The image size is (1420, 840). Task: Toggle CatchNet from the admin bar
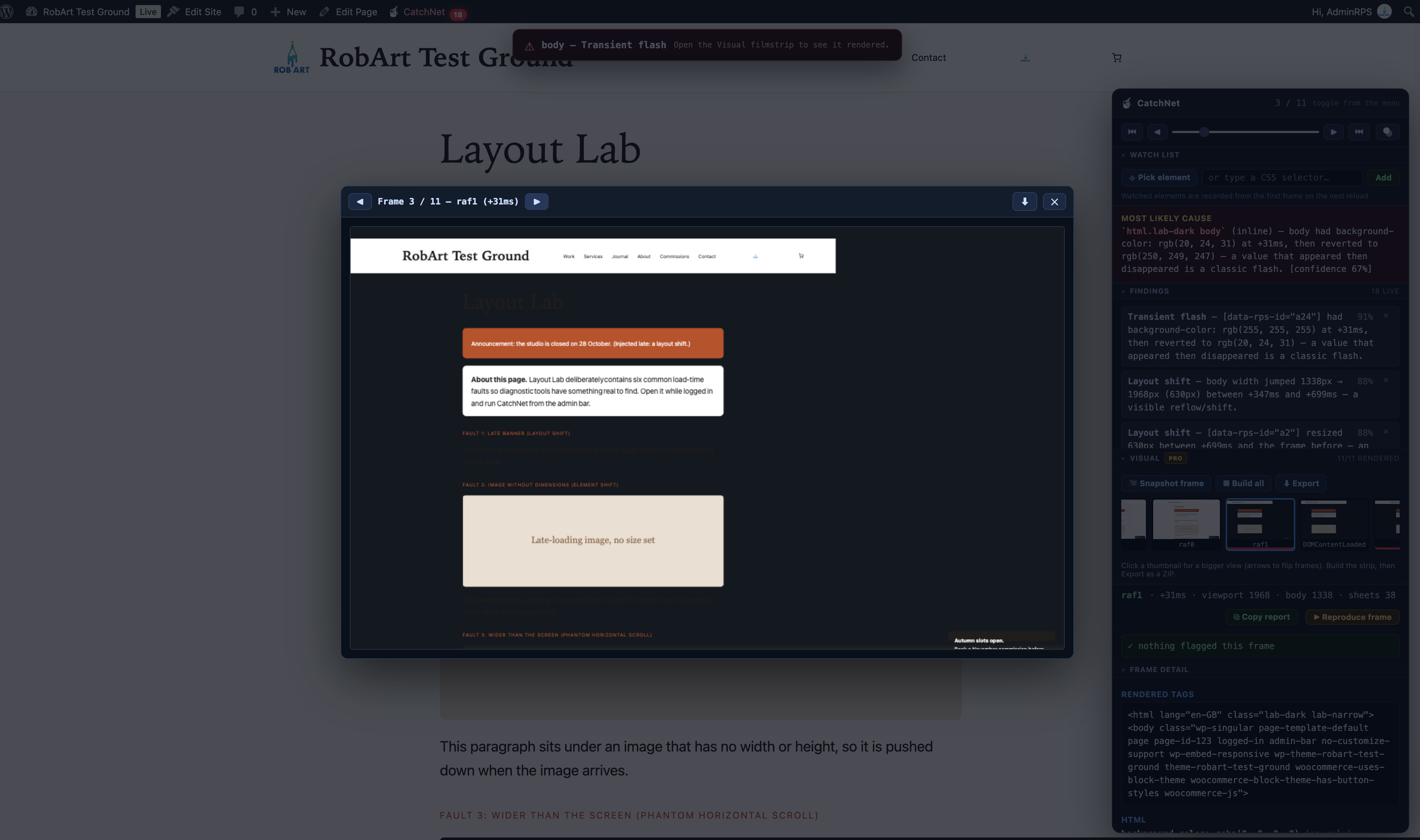[428, 12]
